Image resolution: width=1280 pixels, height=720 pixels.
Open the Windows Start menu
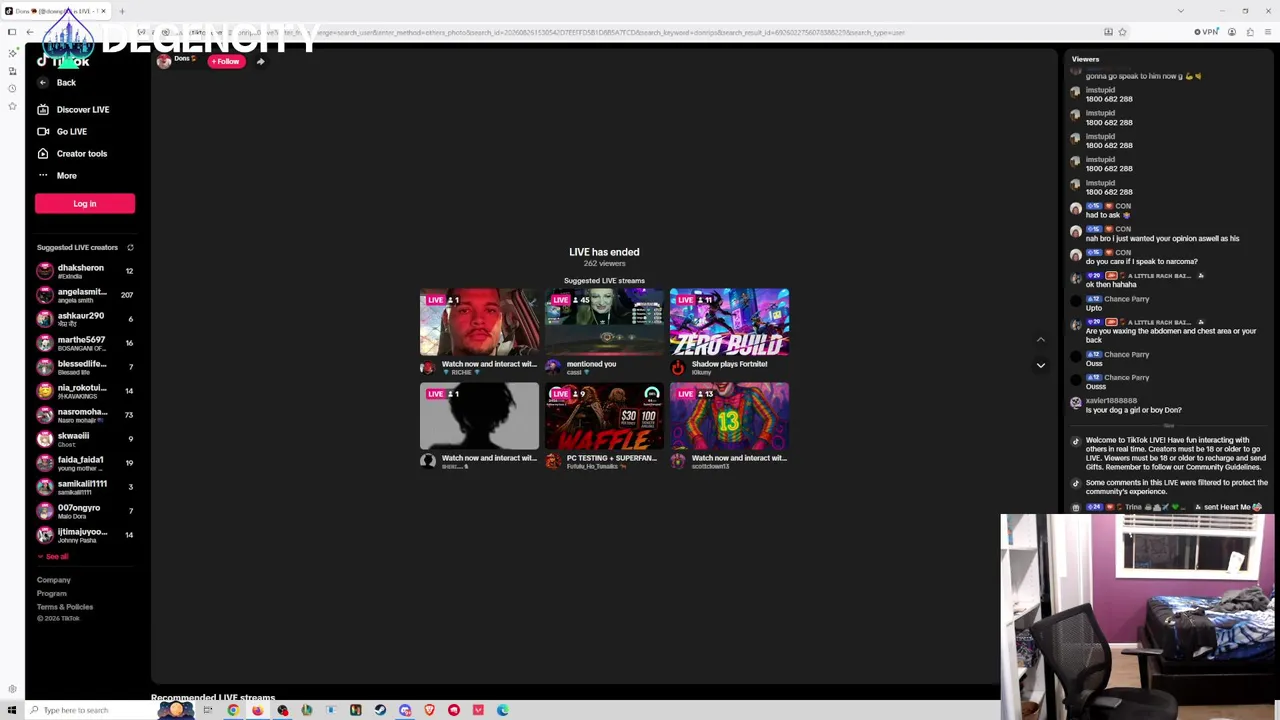tap(12, 710)
